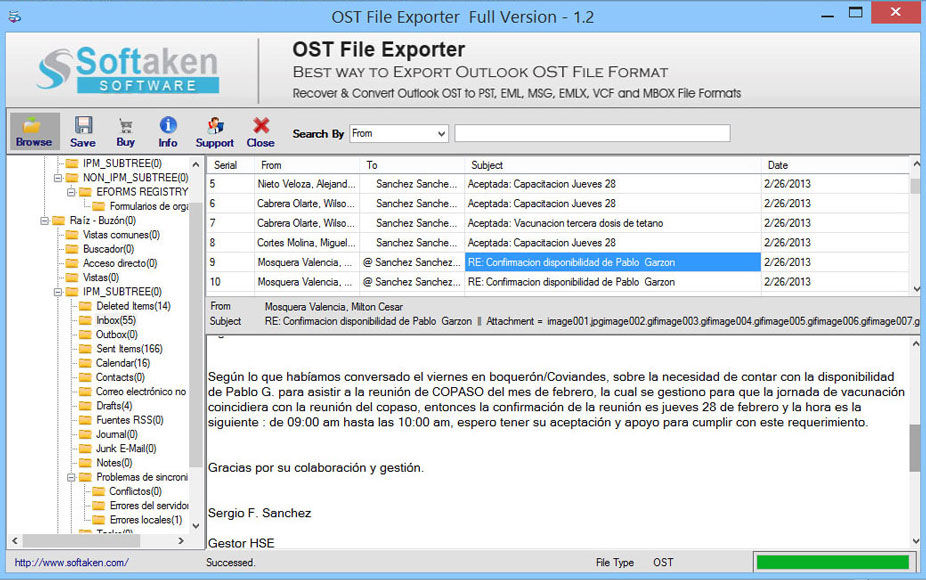Select the Fuentes RSS(0) folder icon

click(x=86, y=420)
